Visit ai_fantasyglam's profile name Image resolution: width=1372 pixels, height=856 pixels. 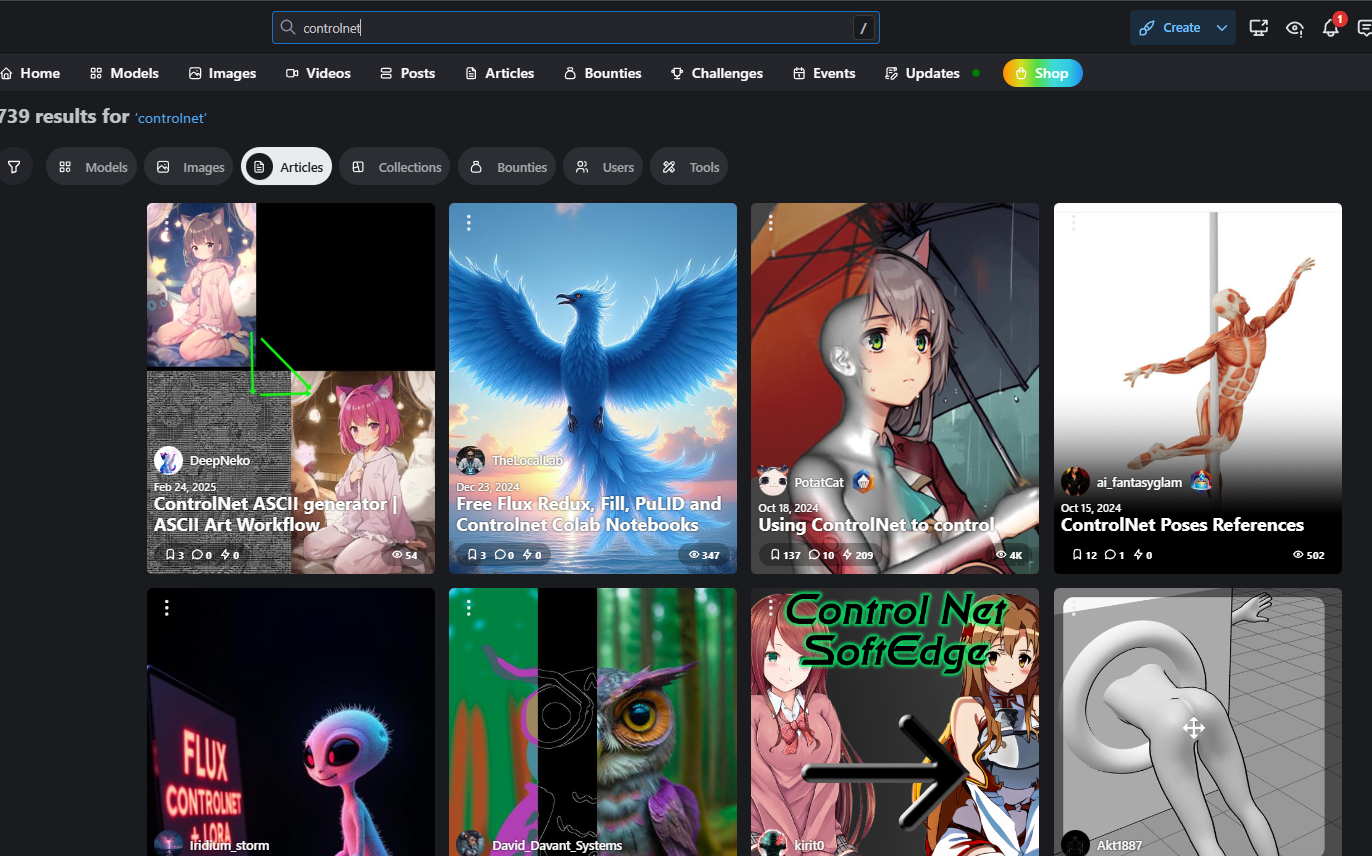pyautogui.click(x=1139, y=482)
